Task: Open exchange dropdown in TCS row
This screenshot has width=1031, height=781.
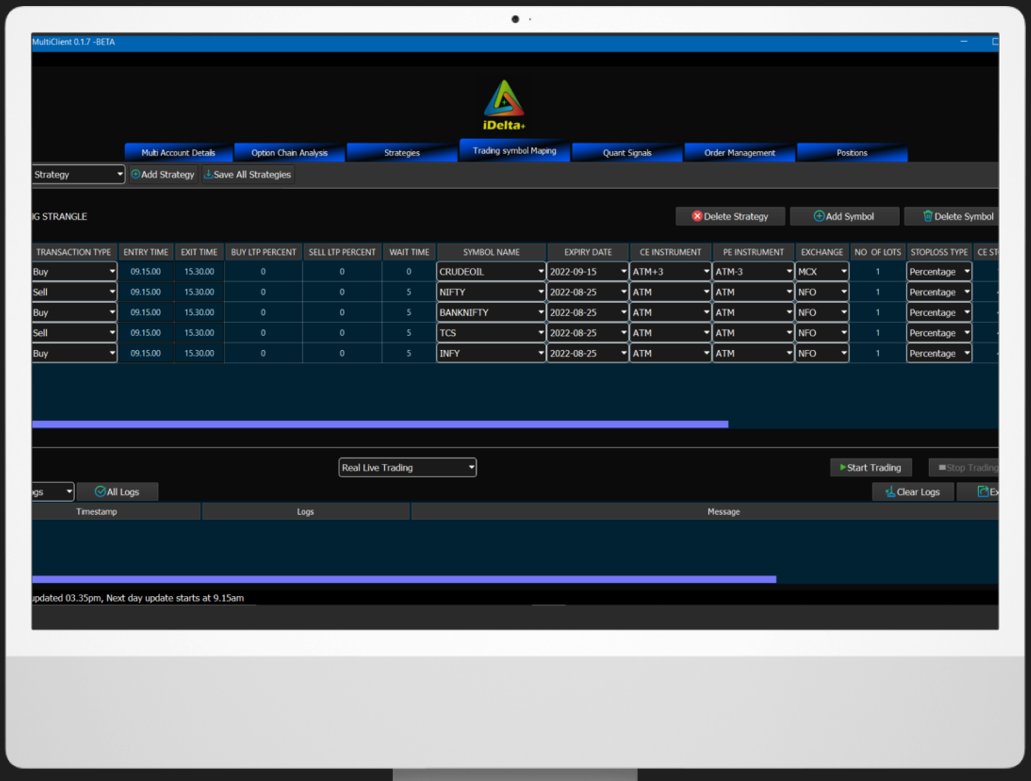Action: (822, 333)
